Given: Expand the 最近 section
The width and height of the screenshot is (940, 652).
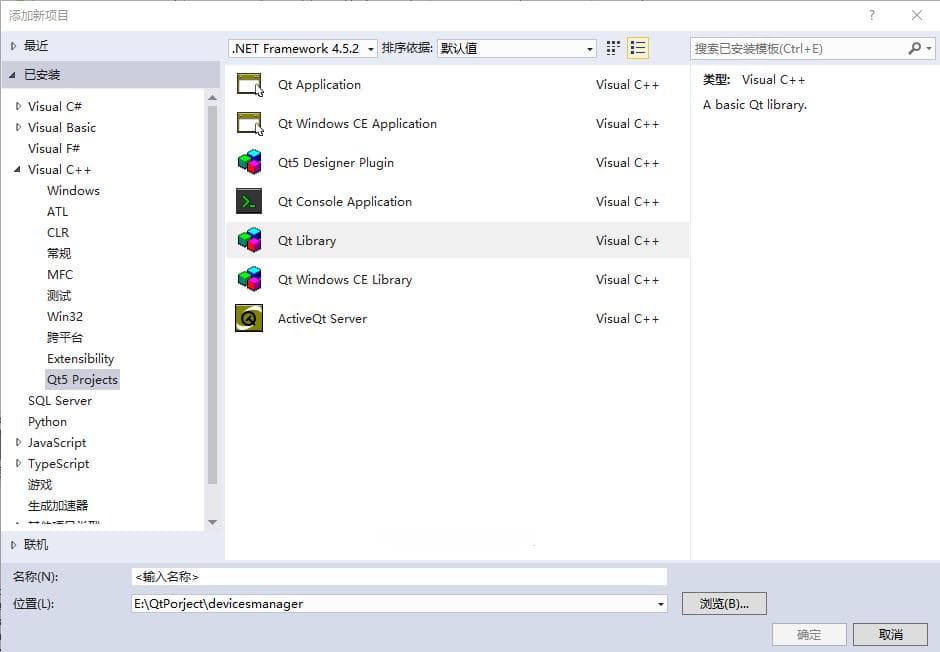Looking at the screenshot, I should click(x=13, y=46).
